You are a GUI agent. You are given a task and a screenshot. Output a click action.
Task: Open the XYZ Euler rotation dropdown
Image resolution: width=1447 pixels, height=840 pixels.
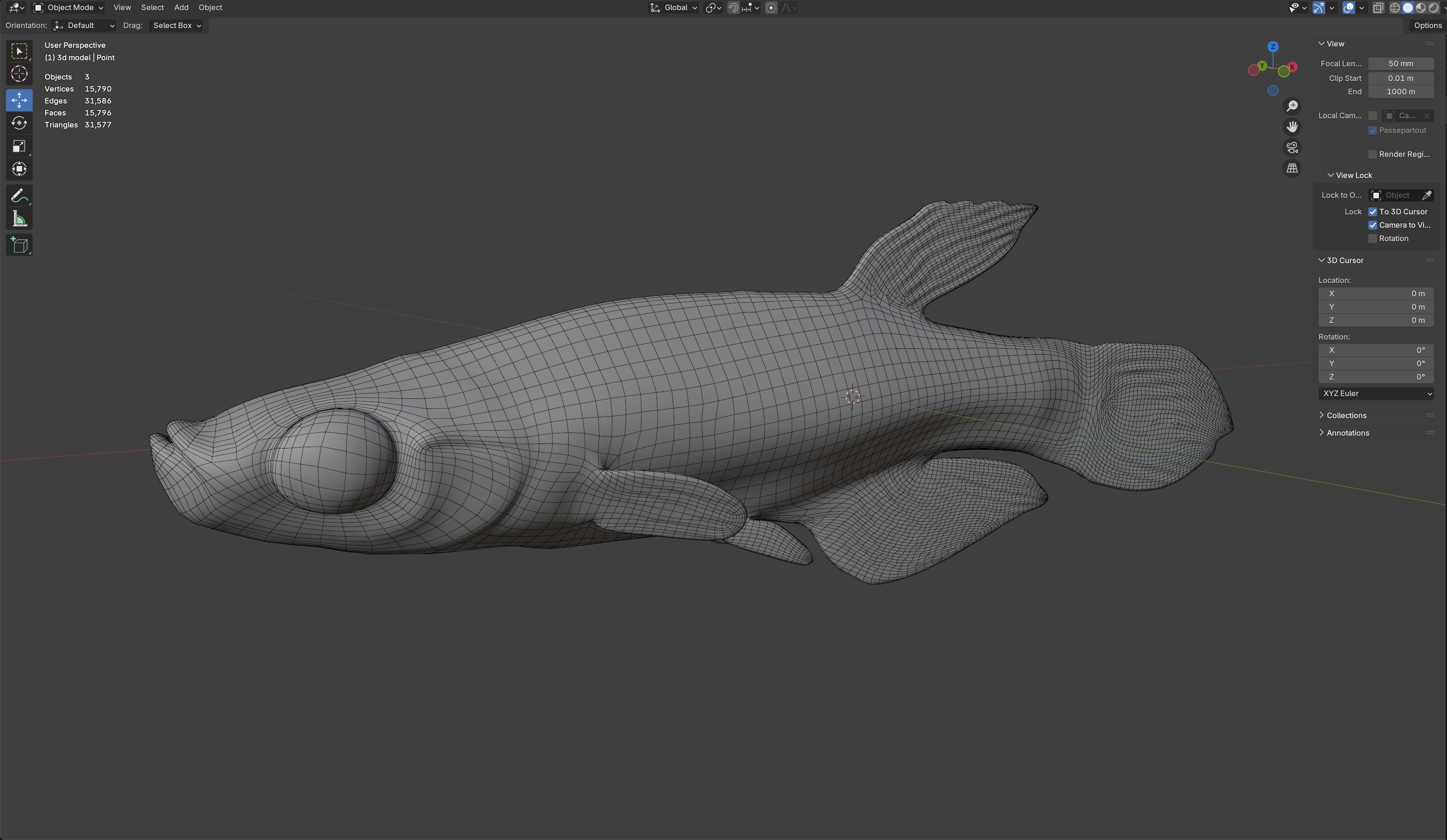1376,393
